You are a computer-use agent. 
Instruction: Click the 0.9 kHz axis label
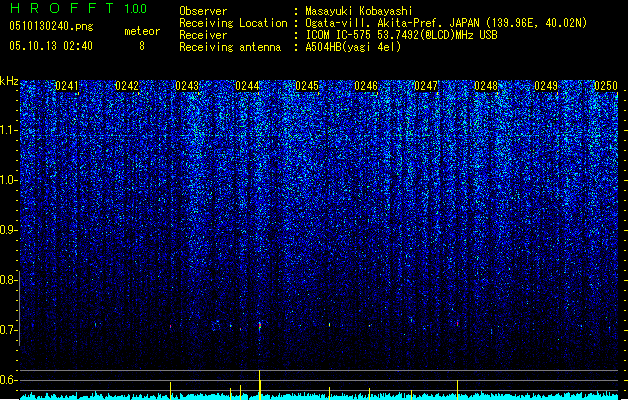coord(9,230)
